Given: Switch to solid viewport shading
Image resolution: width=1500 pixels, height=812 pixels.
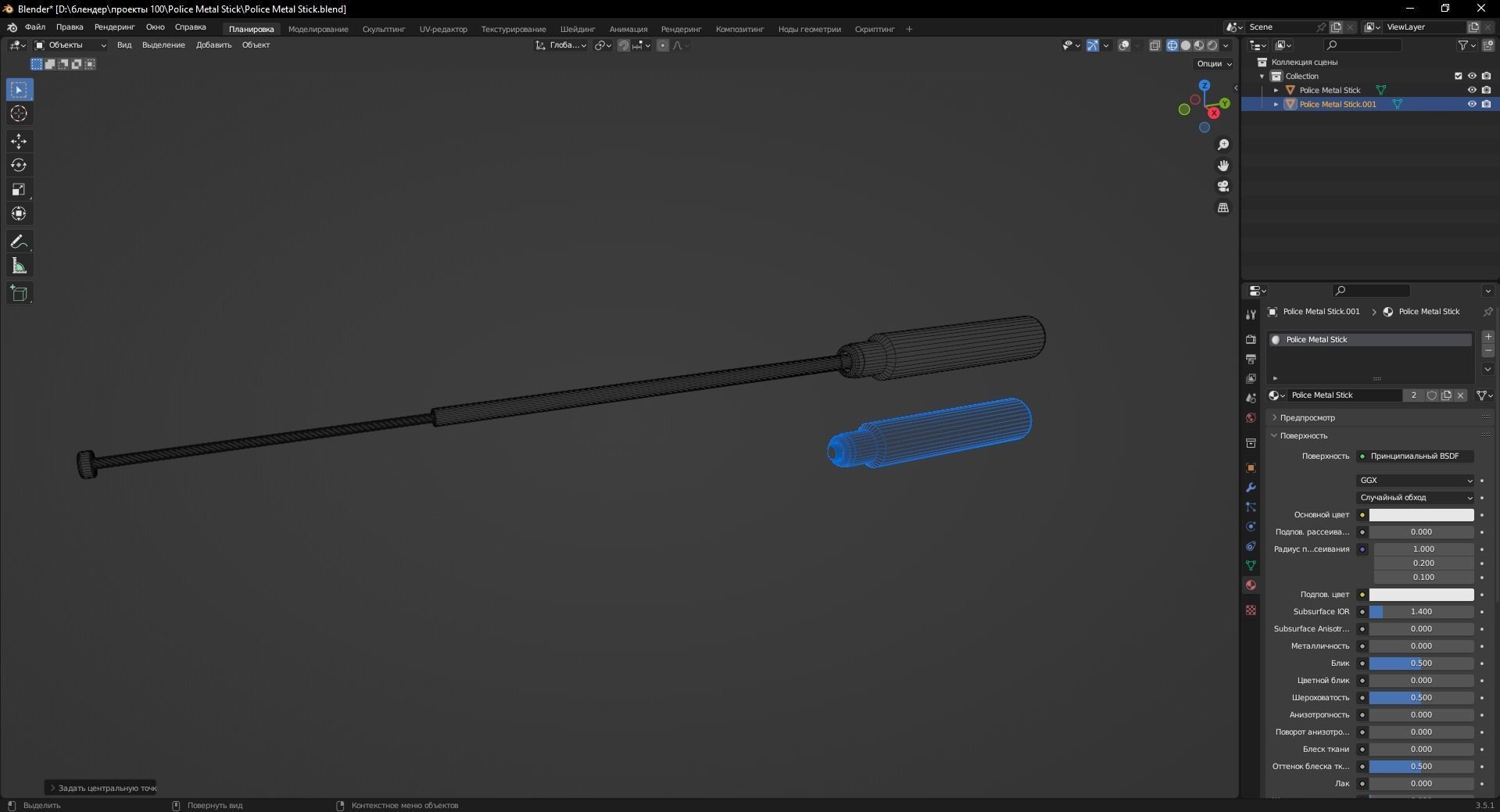Looking at the screenshot, I should pos(1186,45).
